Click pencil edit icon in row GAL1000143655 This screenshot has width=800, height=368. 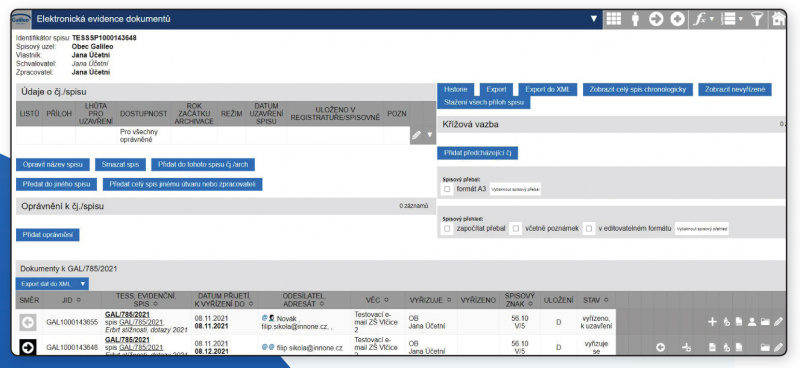778,322
